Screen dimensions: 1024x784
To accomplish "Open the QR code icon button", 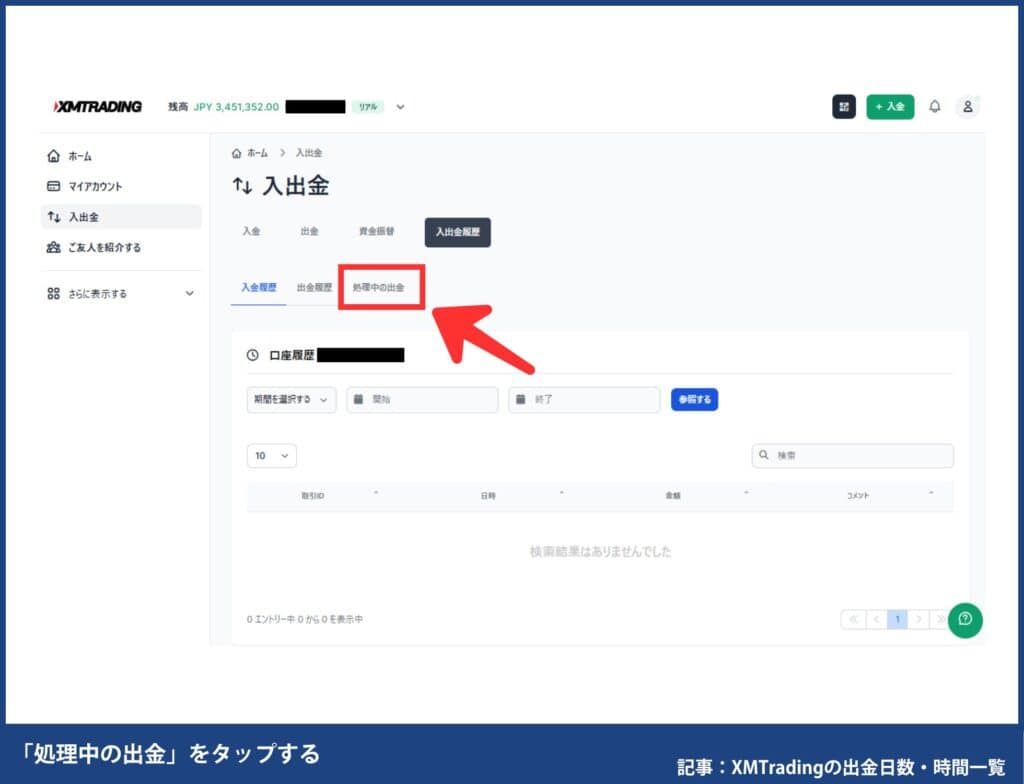I will point(844,106).
